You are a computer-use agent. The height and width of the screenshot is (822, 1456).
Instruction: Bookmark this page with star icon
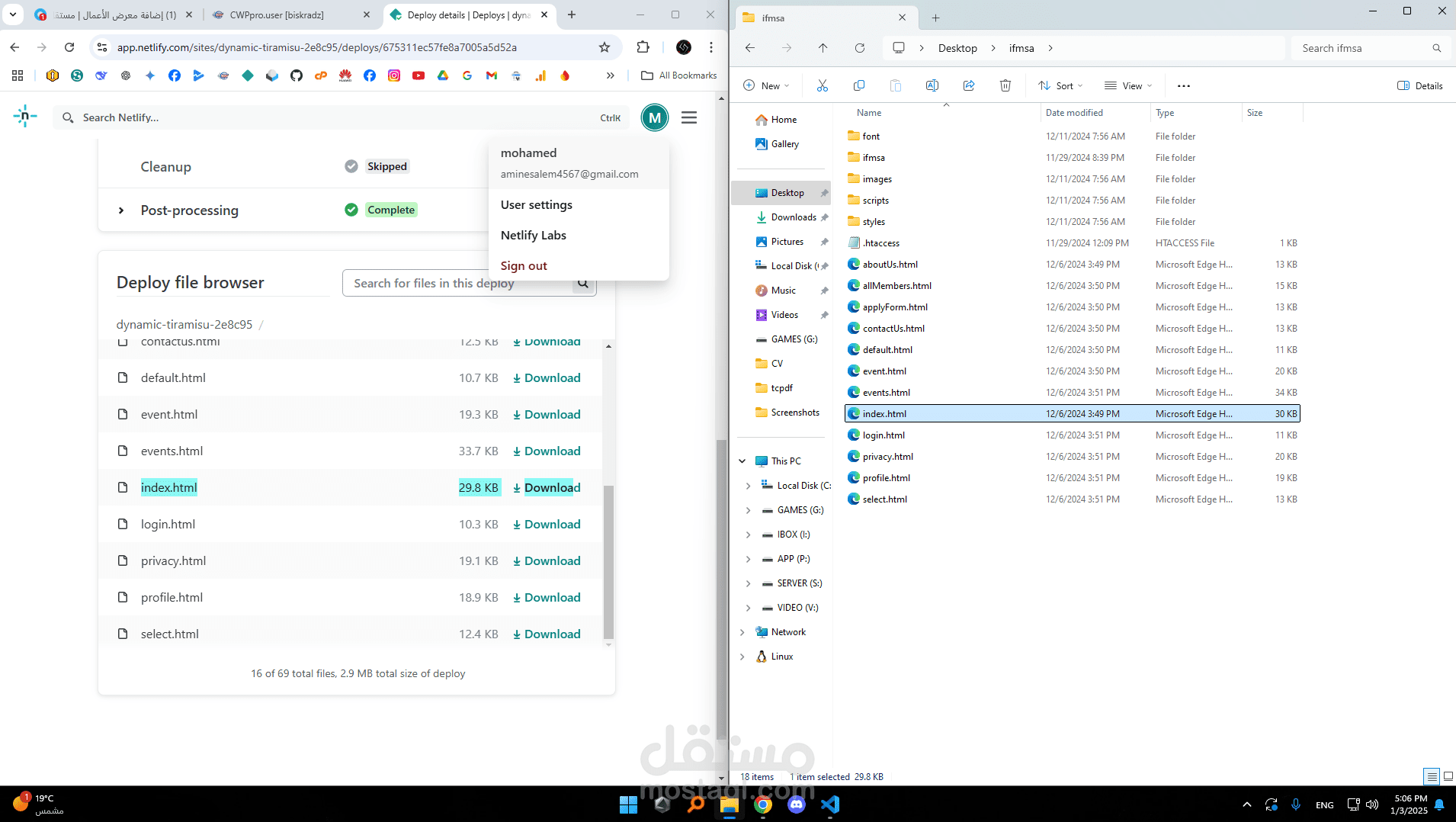pos(605,47)
